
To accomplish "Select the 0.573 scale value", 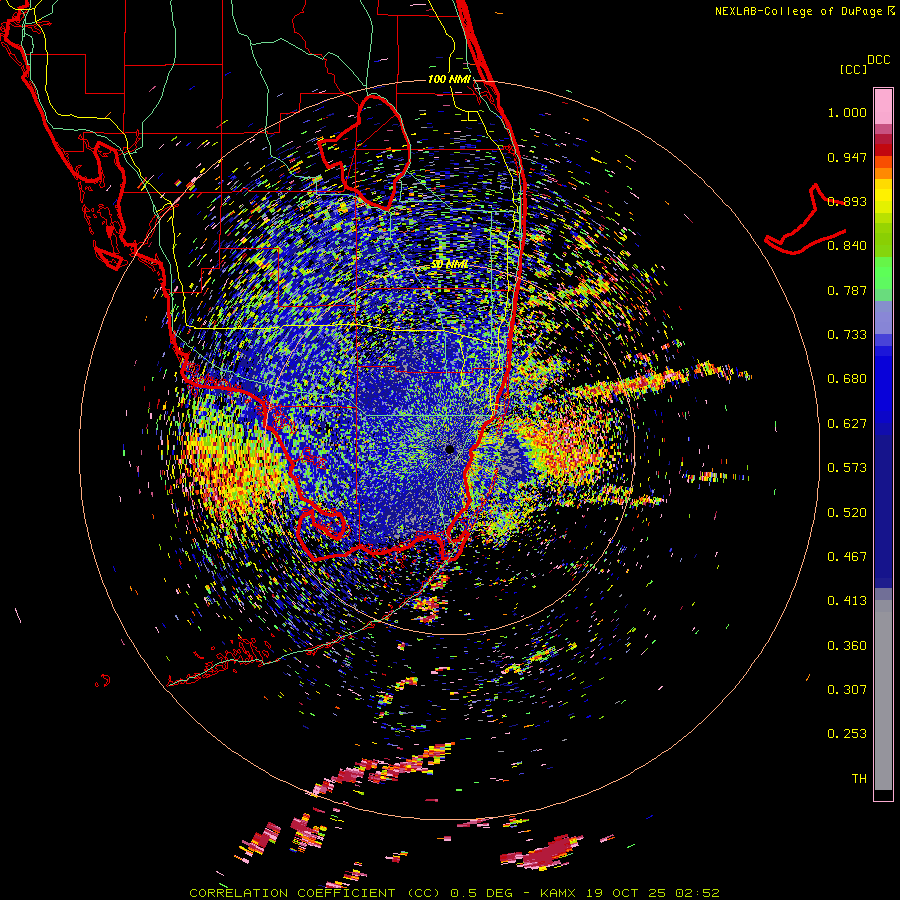I will click(847, 468).
